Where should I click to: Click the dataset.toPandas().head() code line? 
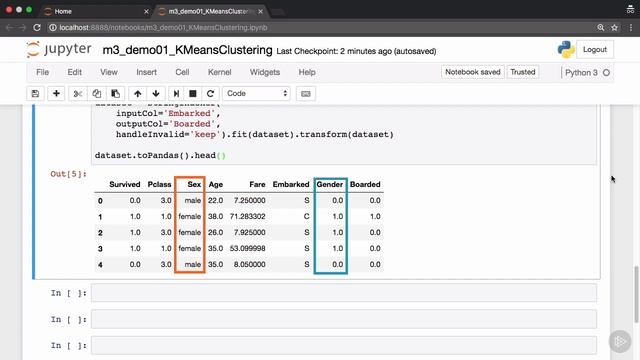(x=160, y=156)
